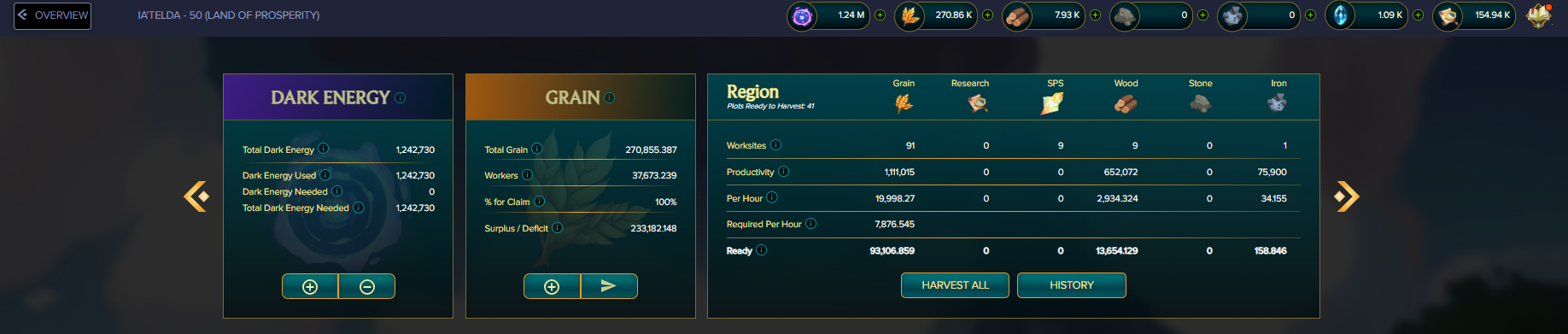Click the Grain resource icon in top bar
Screen dimensions: 1568x334
click(910, 15)
